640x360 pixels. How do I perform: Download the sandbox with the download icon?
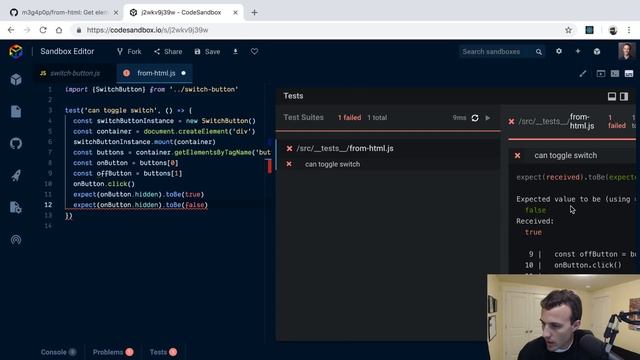(x=236, y=51)
